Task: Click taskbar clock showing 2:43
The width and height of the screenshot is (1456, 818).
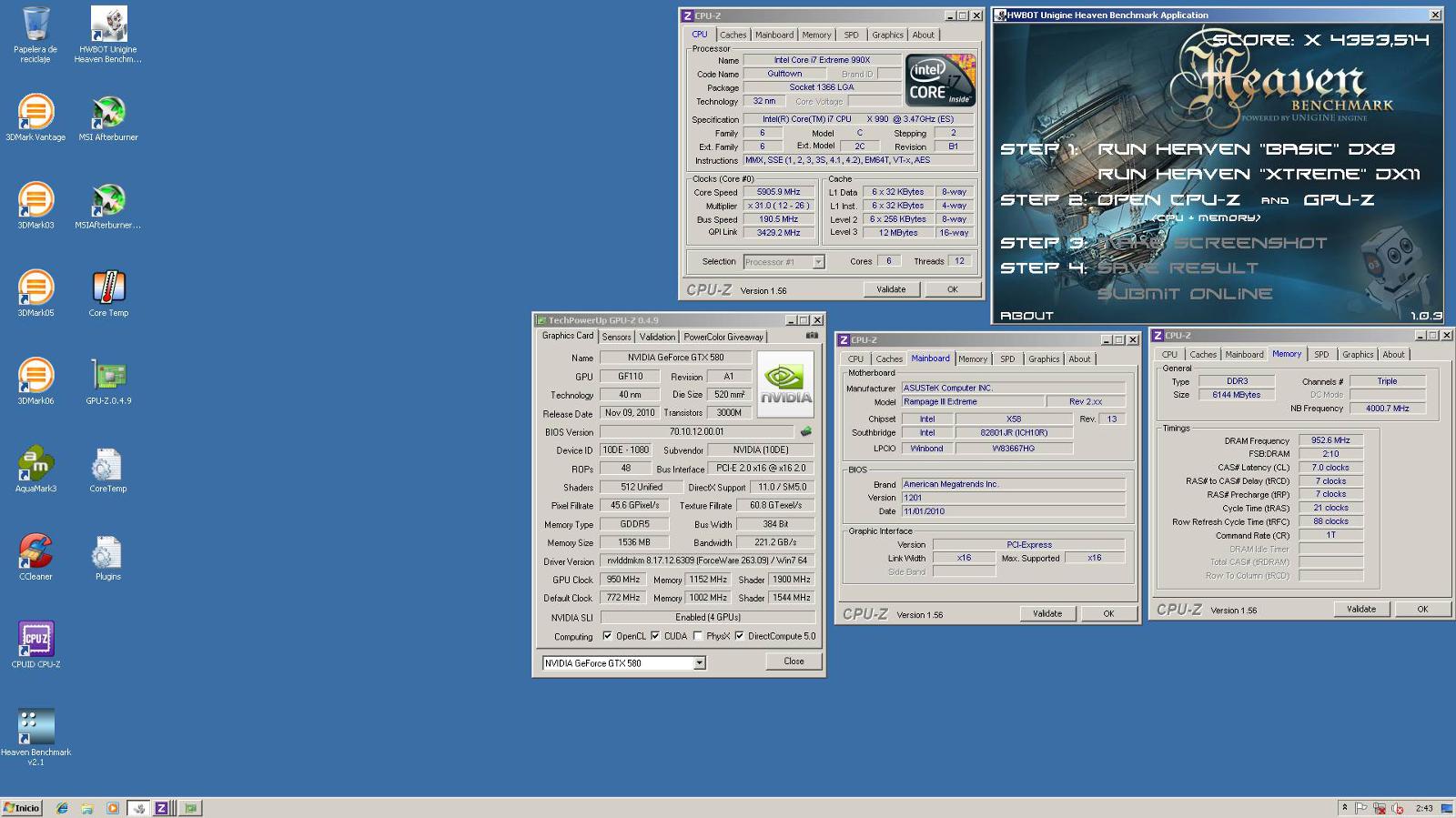Action: [1424, 808]
